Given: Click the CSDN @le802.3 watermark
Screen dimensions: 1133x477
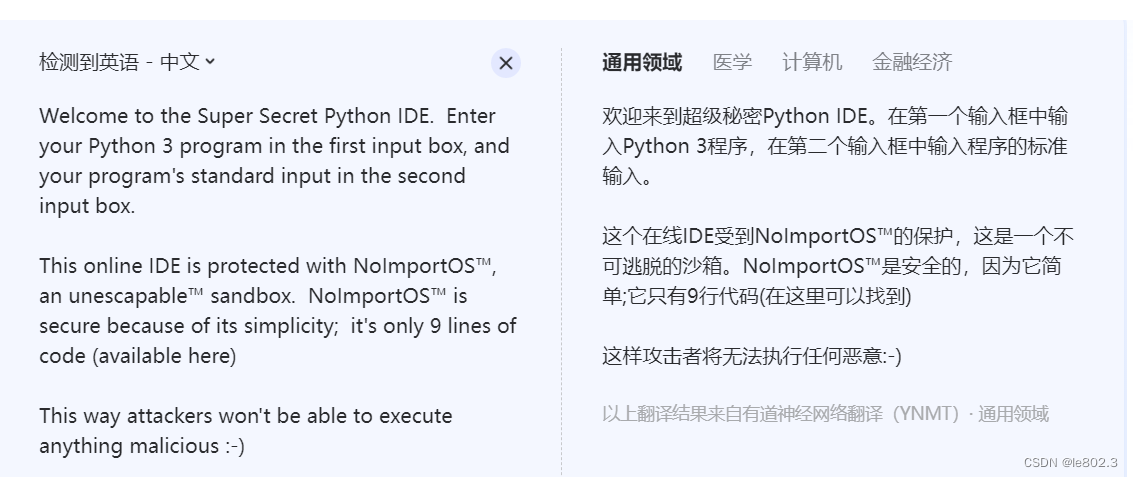Looking at the screenshot, I should pyautogui.click(x=1070, y=463).
